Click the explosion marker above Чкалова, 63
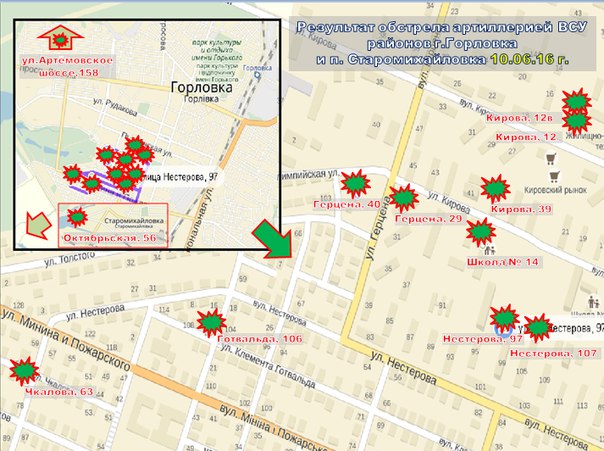The width and height of the screenshot is (604, 451). (x=24, y=371)
